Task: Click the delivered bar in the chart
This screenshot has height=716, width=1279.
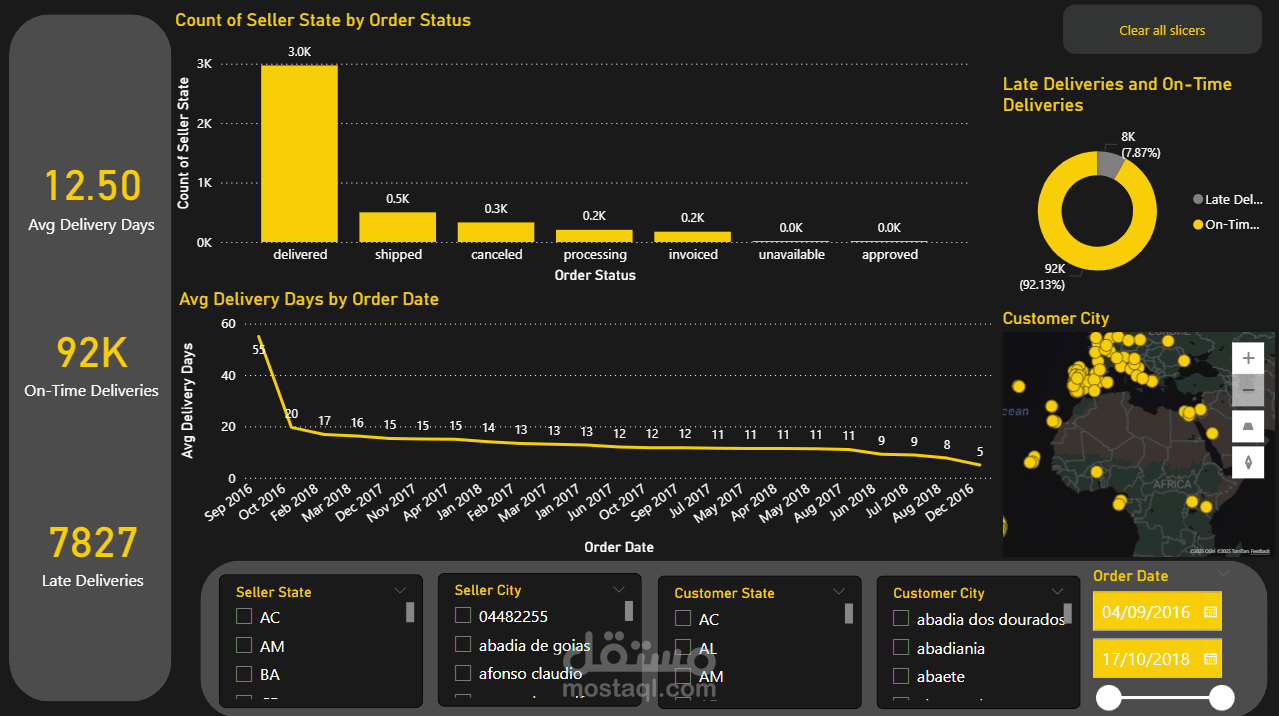Action: point(299,153)
